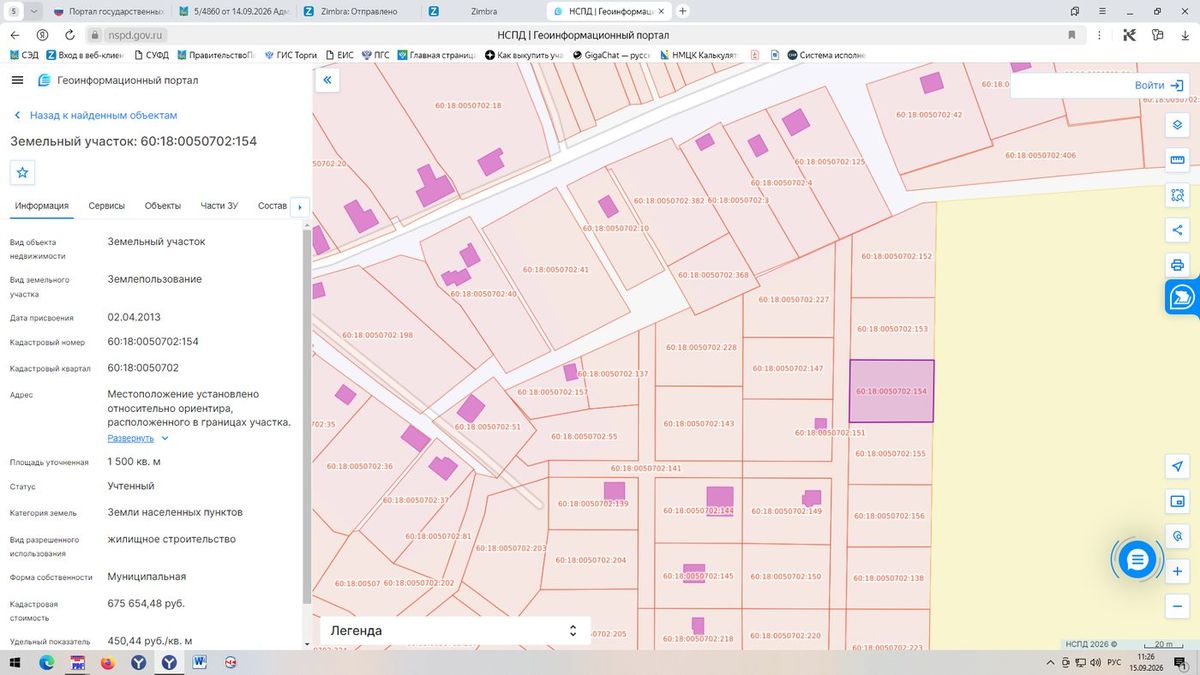Viewport: 1200px width, 675px height.
Task: Bookmark this page in address bar
Action: (1072, 34)
